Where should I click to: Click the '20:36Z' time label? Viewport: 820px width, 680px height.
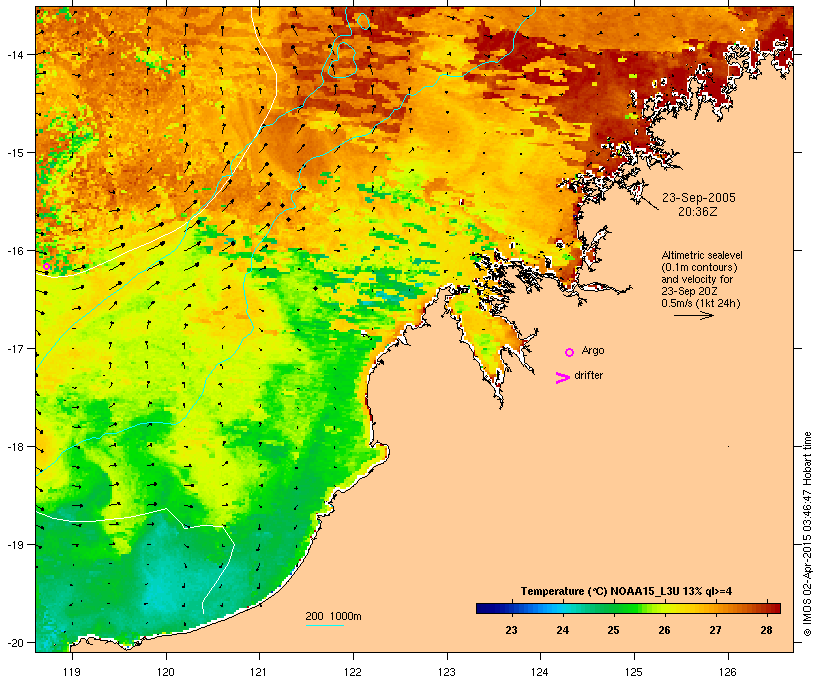pos(698,212)
